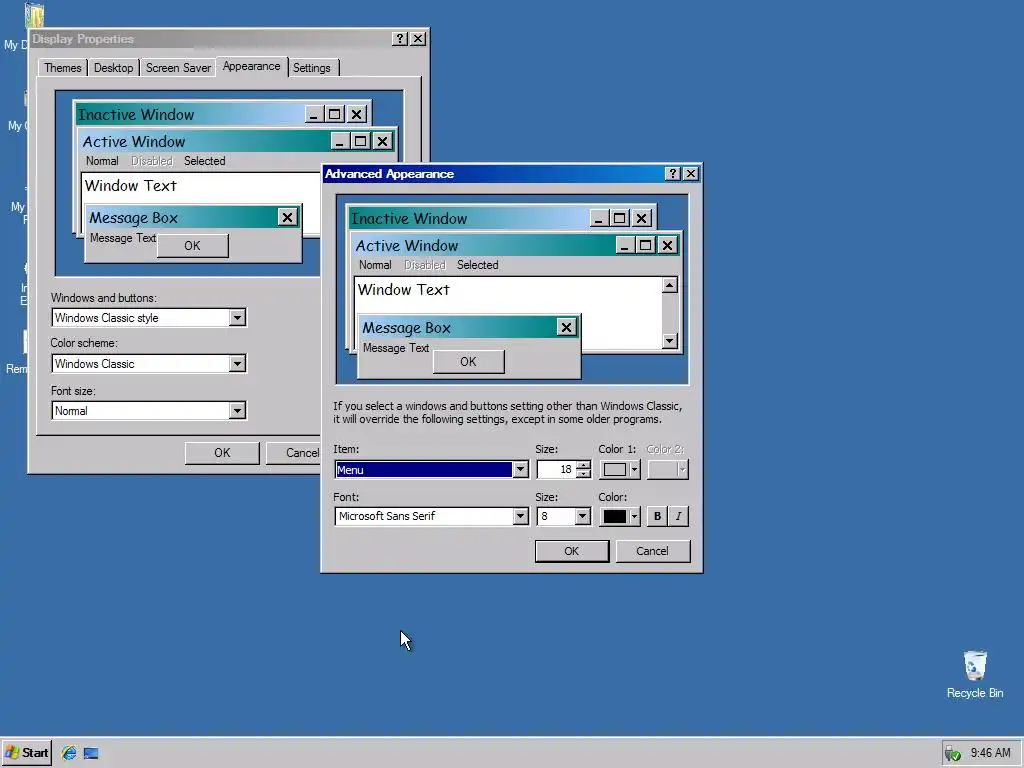Switch to the Themes tab

pyautogui.click(x=63, y=68)
